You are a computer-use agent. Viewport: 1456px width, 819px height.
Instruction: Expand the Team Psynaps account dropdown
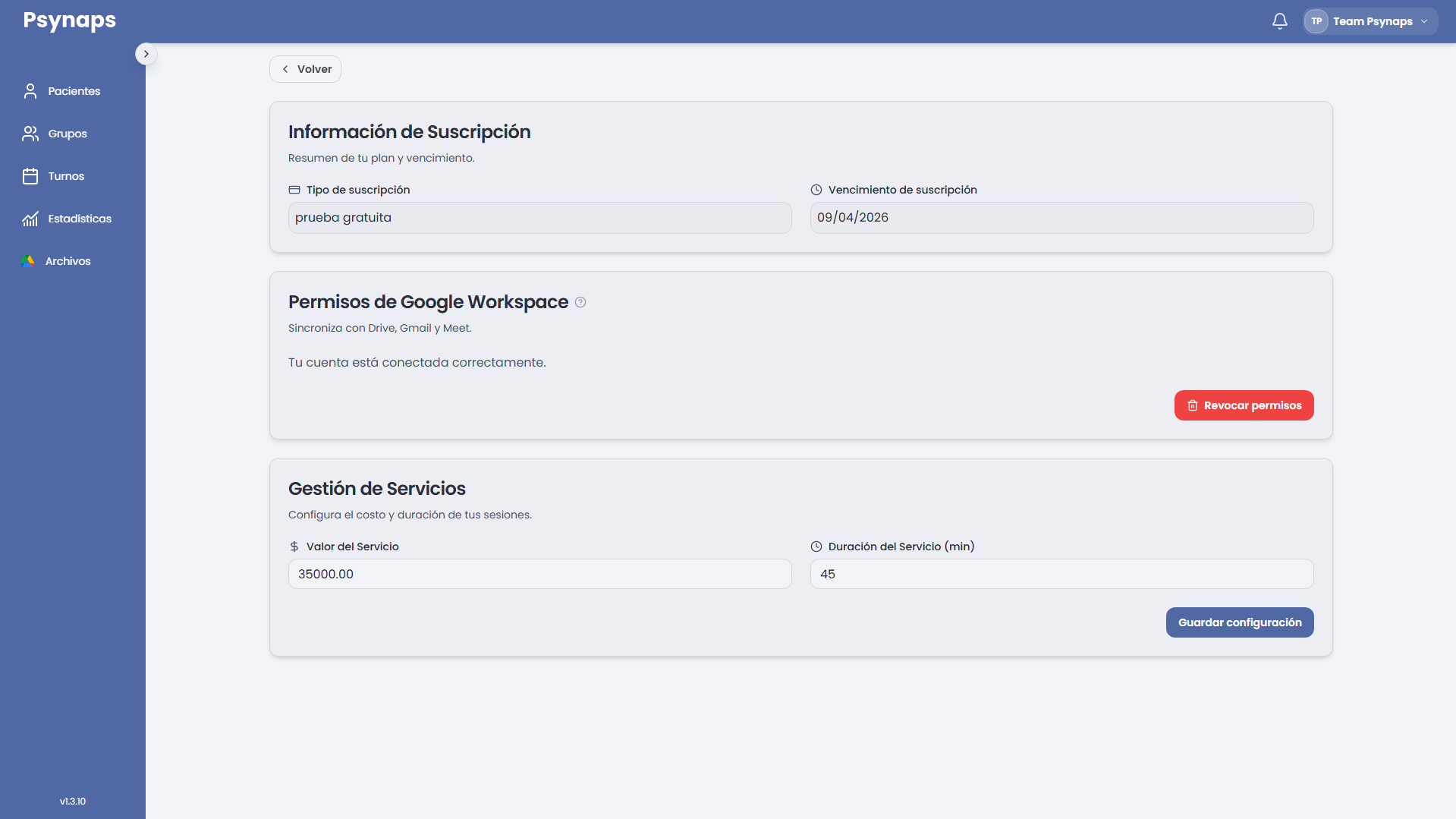click(1370, 21)
